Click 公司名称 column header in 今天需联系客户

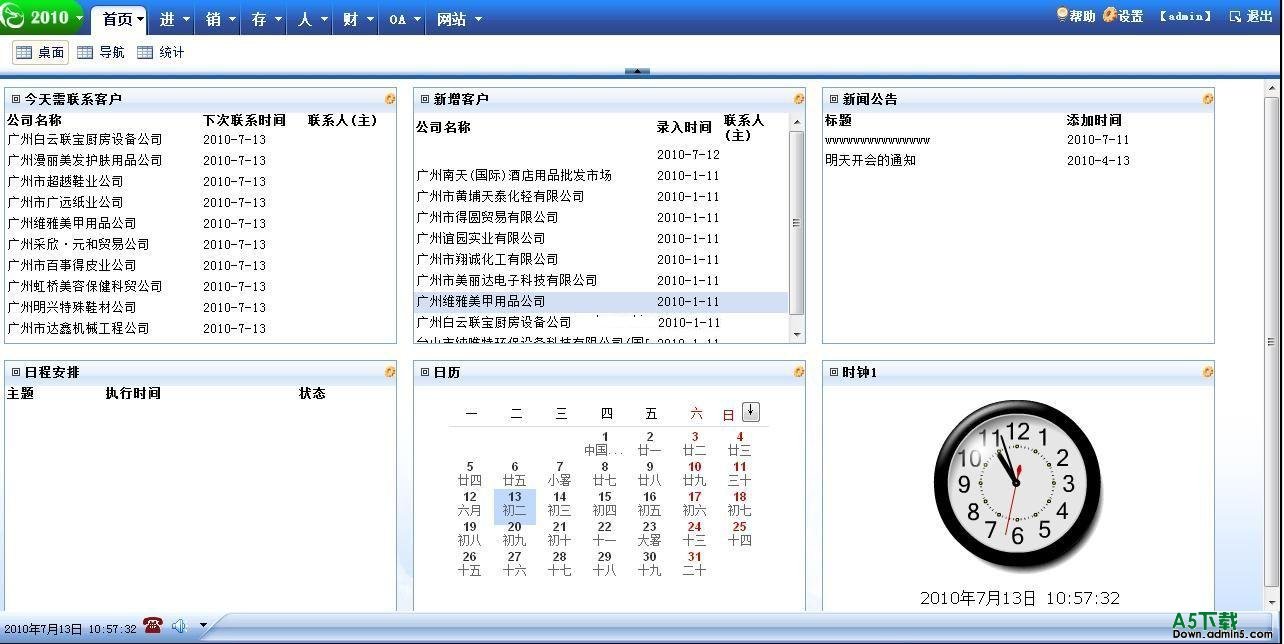[x=35, y=120]
